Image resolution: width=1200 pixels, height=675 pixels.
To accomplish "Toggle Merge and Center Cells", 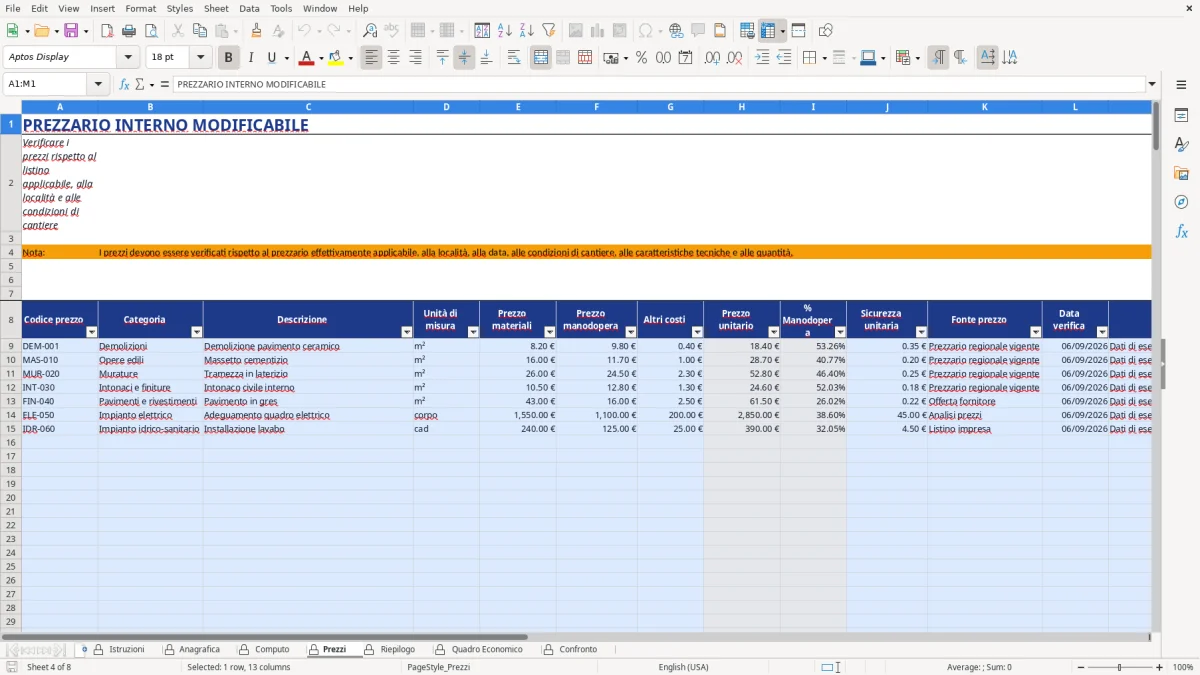I will click(540, 58).
